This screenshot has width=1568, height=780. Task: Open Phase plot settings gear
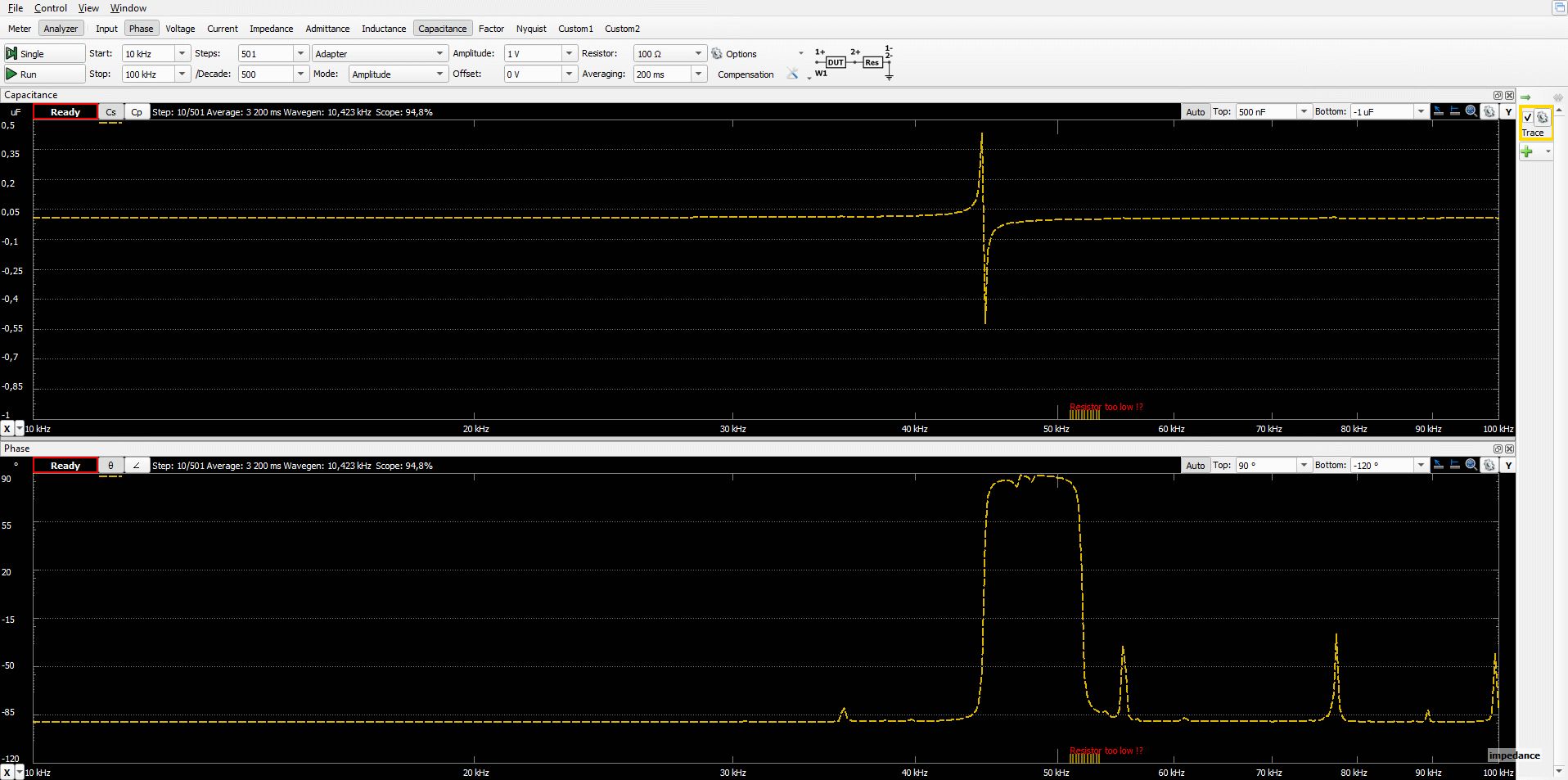click(1489, 465)
